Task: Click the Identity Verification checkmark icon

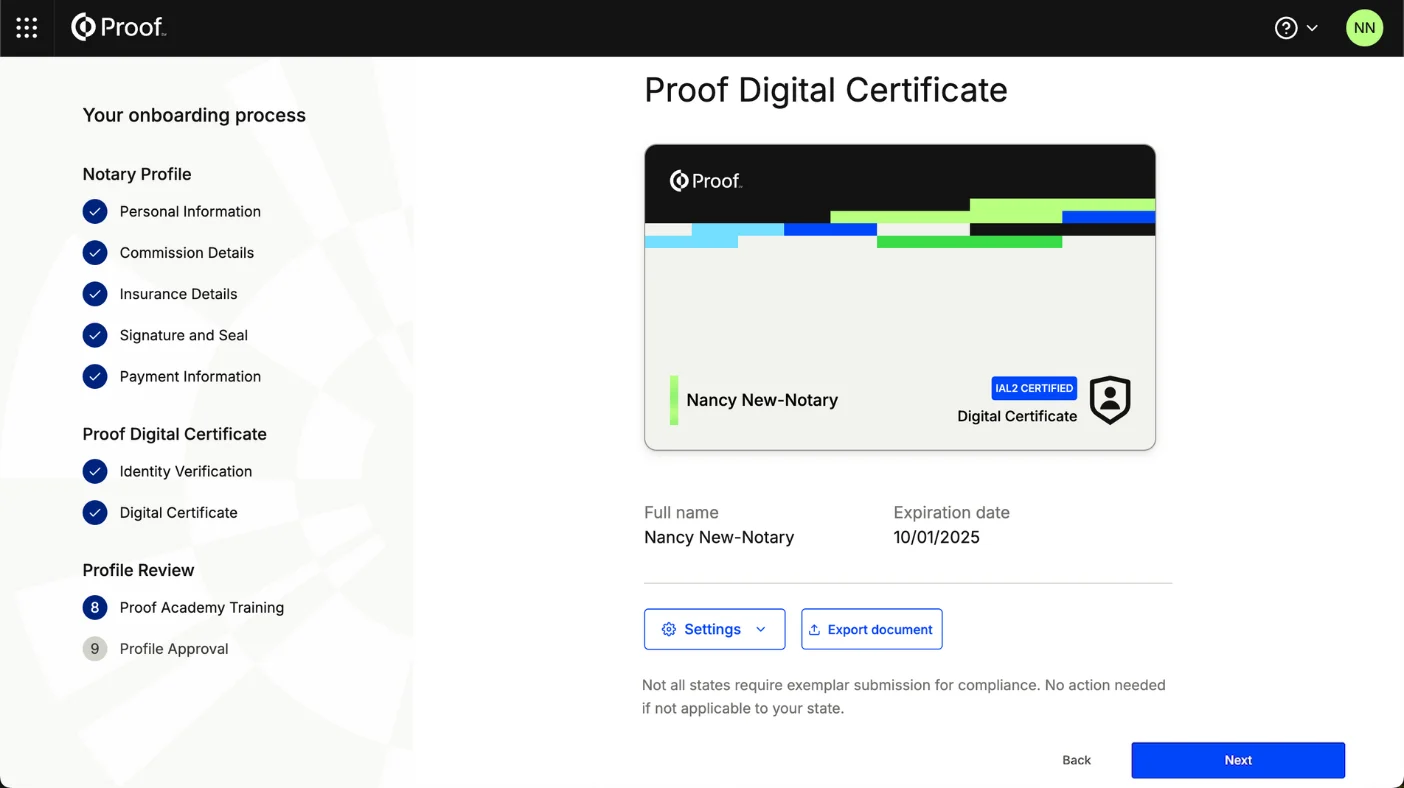Action: [x=95, y=471]
